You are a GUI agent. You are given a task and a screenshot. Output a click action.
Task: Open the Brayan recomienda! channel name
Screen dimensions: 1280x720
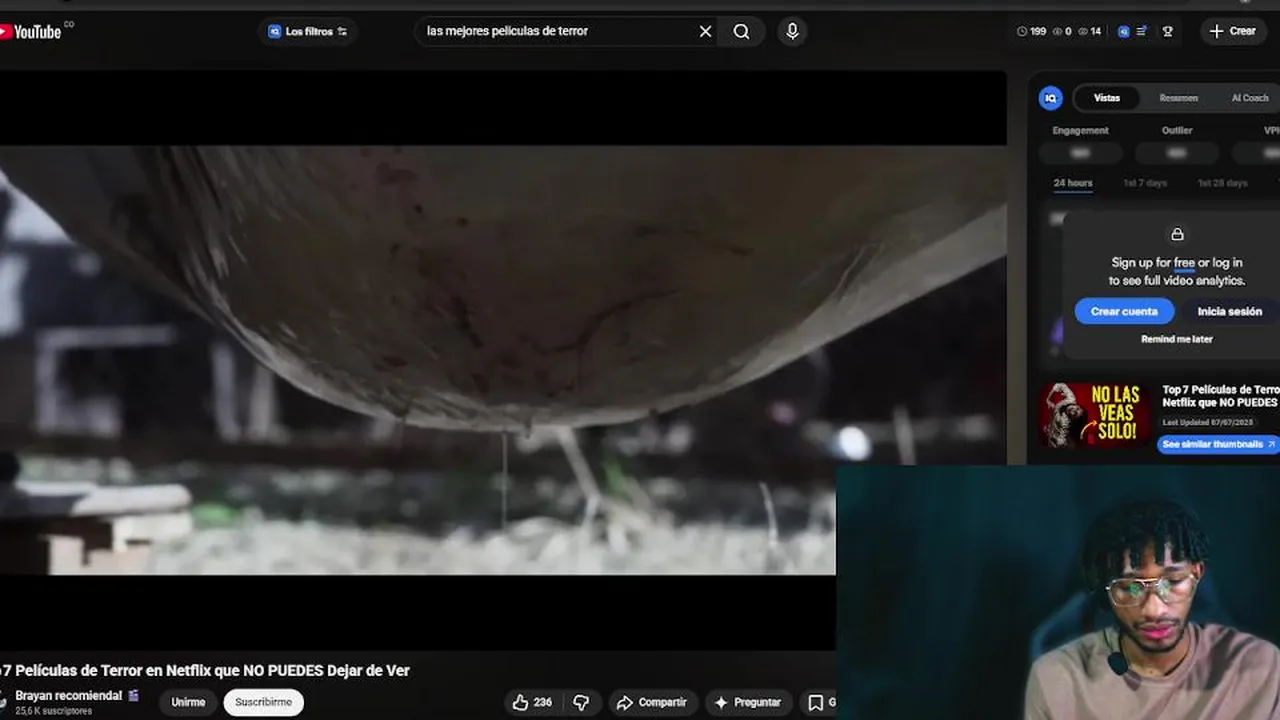69,695
